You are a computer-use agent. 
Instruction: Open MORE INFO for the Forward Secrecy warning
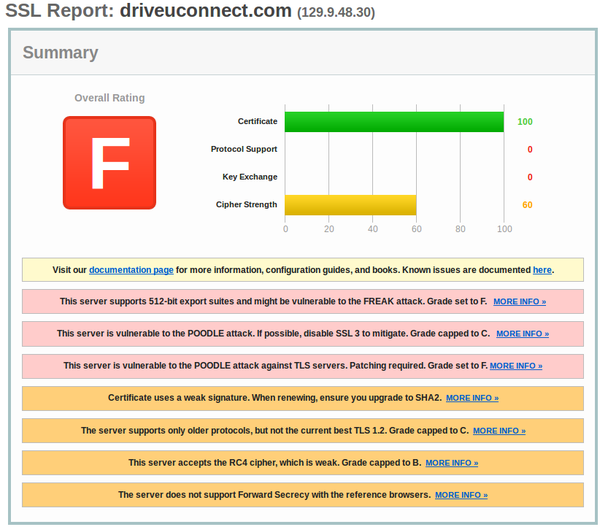(x=461, y=495)
